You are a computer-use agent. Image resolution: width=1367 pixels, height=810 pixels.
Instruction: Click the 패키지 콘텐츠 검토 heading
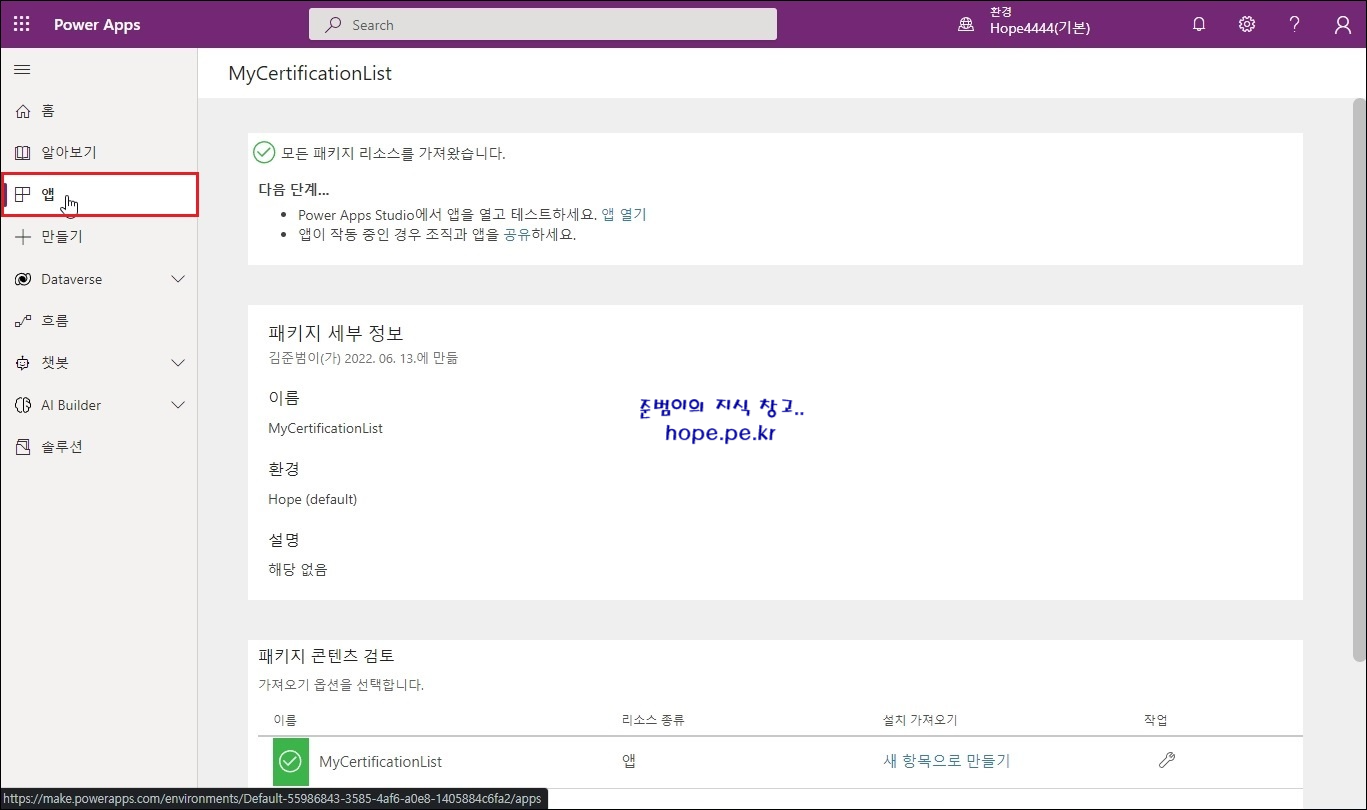pyautogui.click(x=326, y=656)
